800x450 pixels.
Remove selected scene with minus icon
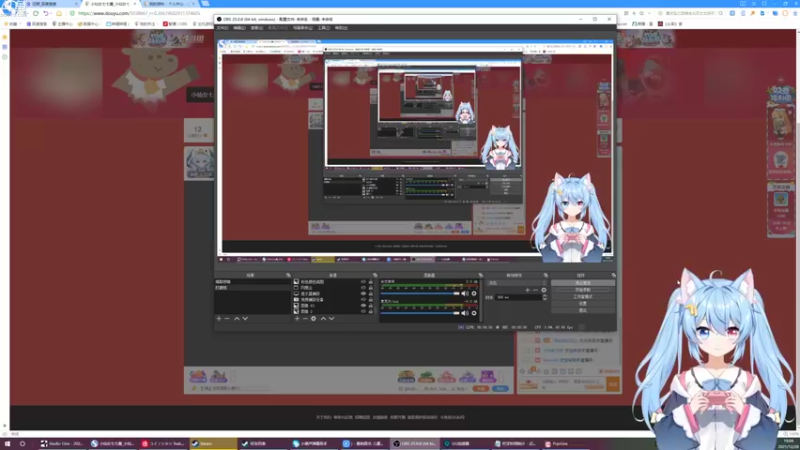227,318
